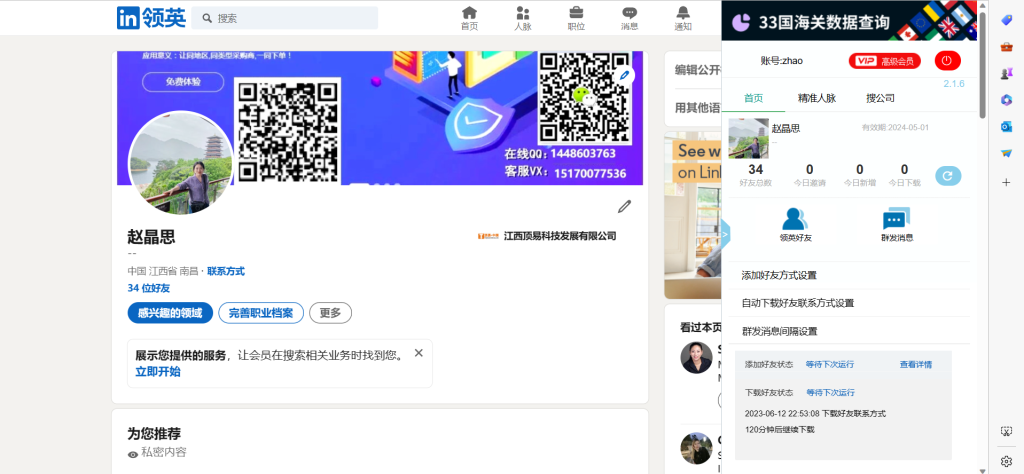1024x474 pixels.
Task: Click the pencil icon to edit profile intro
Action: pos(624,206)
